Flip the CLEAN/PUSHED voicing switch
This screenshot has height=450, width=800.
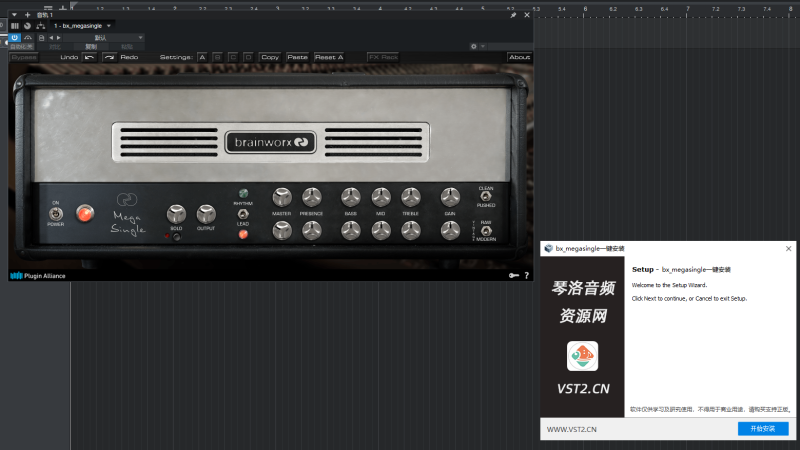coord(486,197)
